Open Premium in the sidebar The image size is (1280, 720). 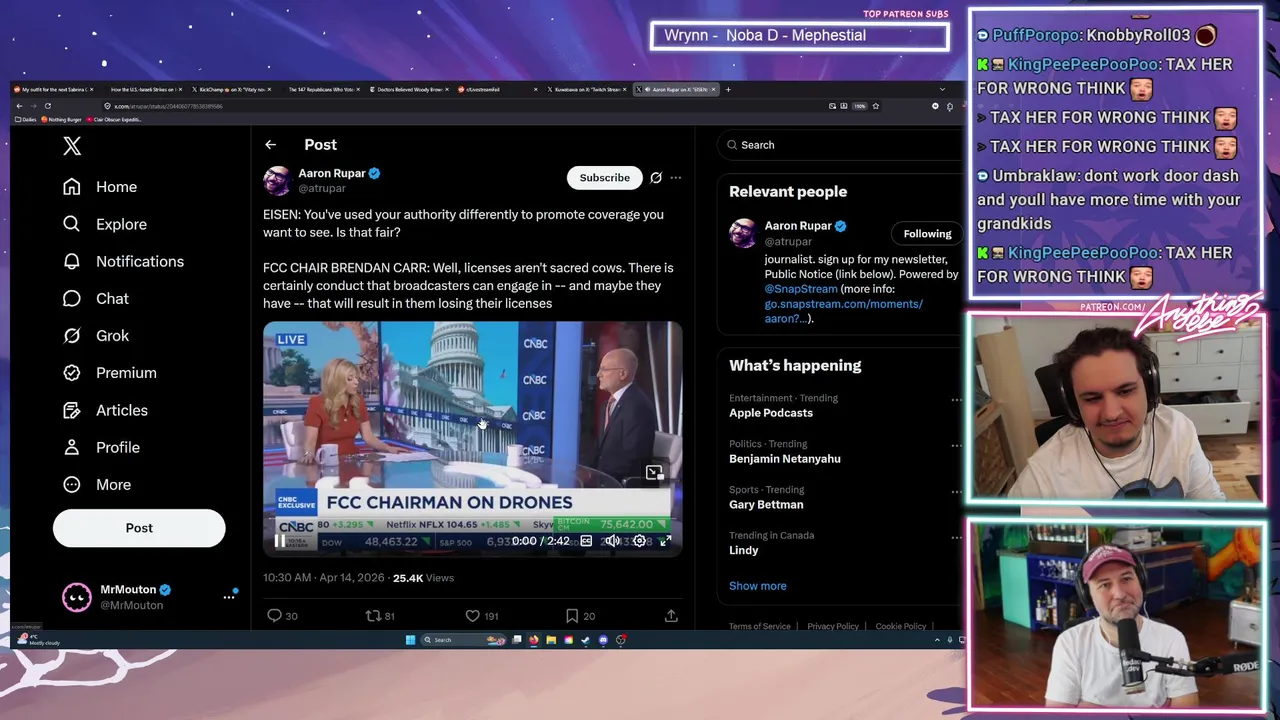coord(110,372)
